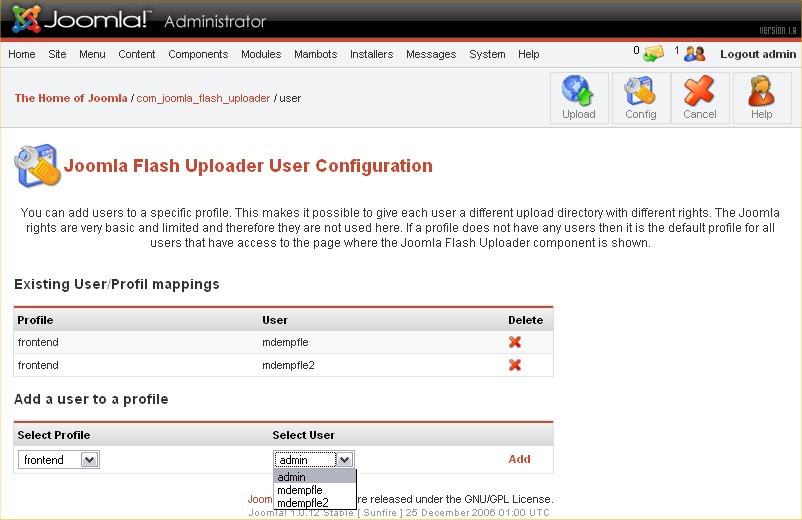Click Joomla Flash Uploader User Configuration title
The height and width of the screenshot is (520, 802).
[248, 166]
